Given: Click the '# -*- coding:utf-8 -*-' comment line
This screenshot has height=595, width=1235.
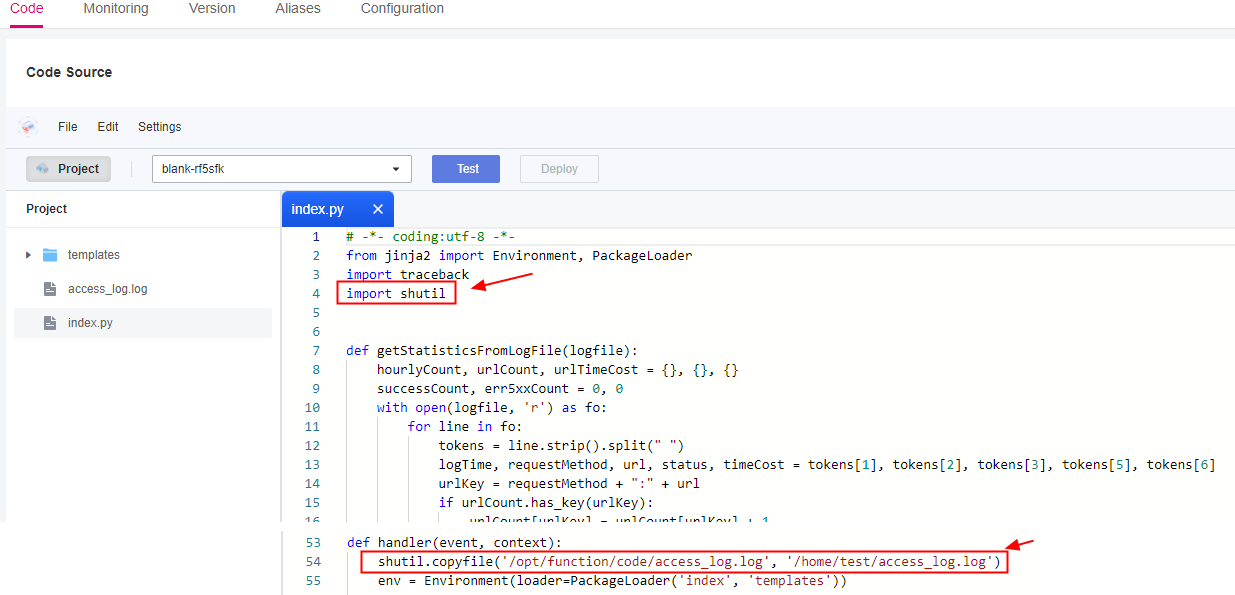Looking at the screenshot, I should pos(431,236).
